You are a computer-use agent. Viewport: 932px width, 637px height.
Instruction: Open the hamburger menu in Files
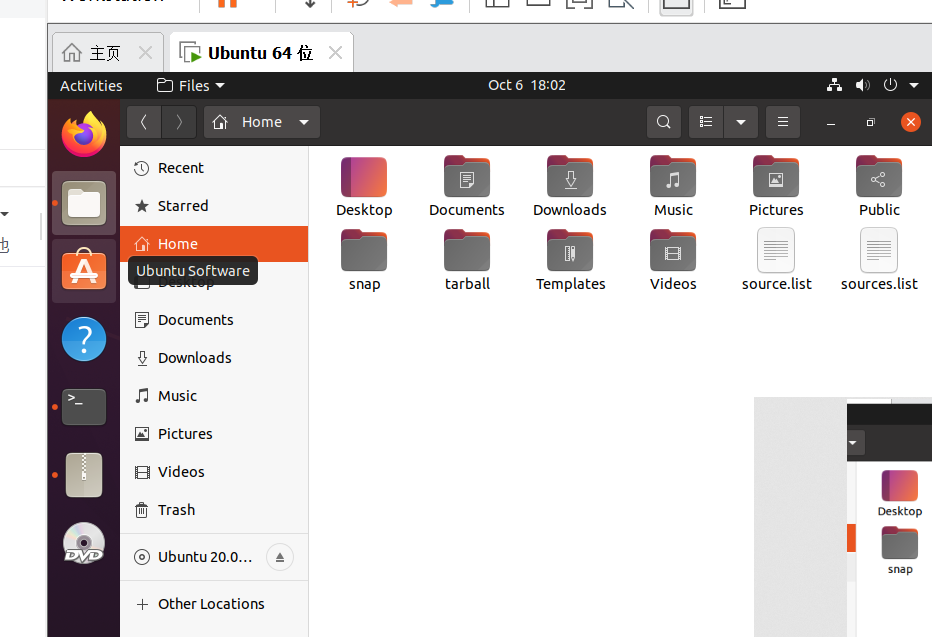(x=782, y=121)
